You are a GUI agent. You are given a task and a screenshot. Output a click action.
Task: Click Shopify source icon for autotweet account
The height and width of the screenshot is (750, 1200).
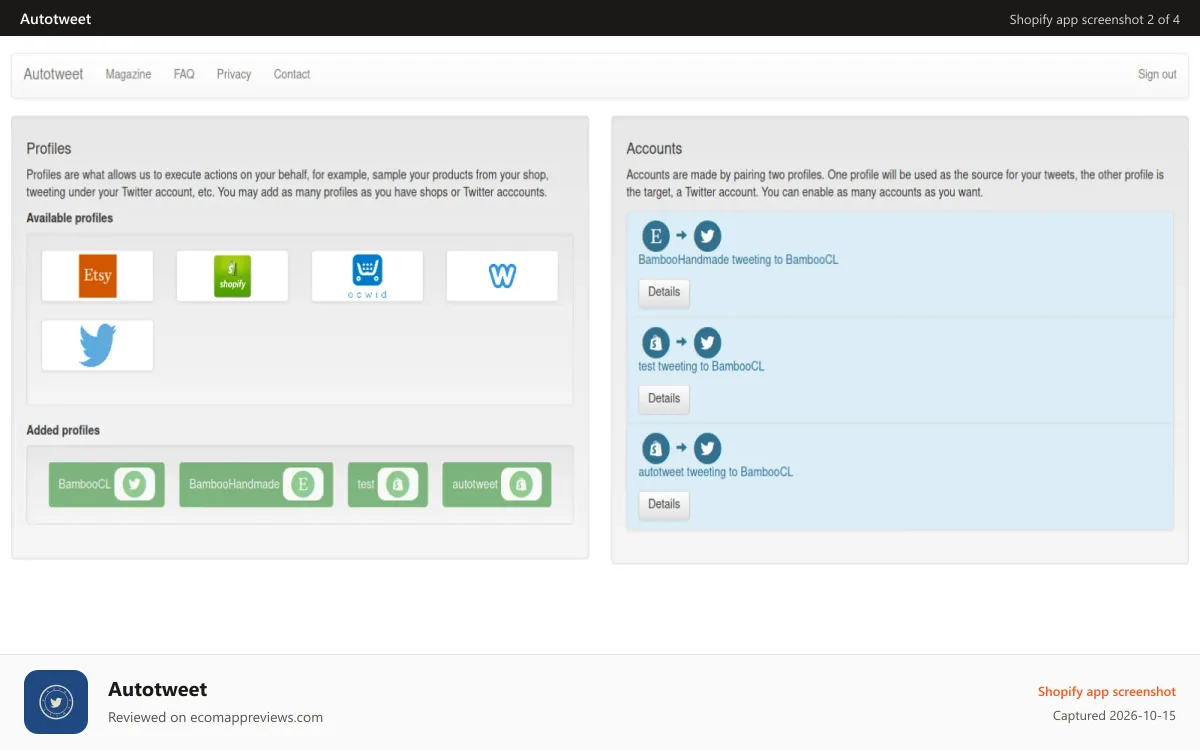point(656,448)
